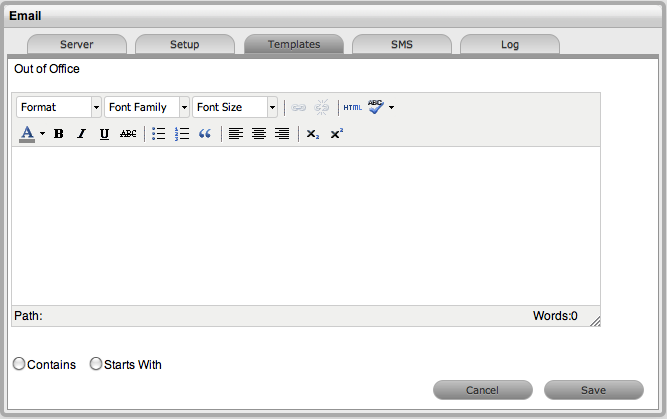Image resolution: width=667 pixels, height=419 pixels.
Task: Open the Format dropdown
Action: pos(59,107)
